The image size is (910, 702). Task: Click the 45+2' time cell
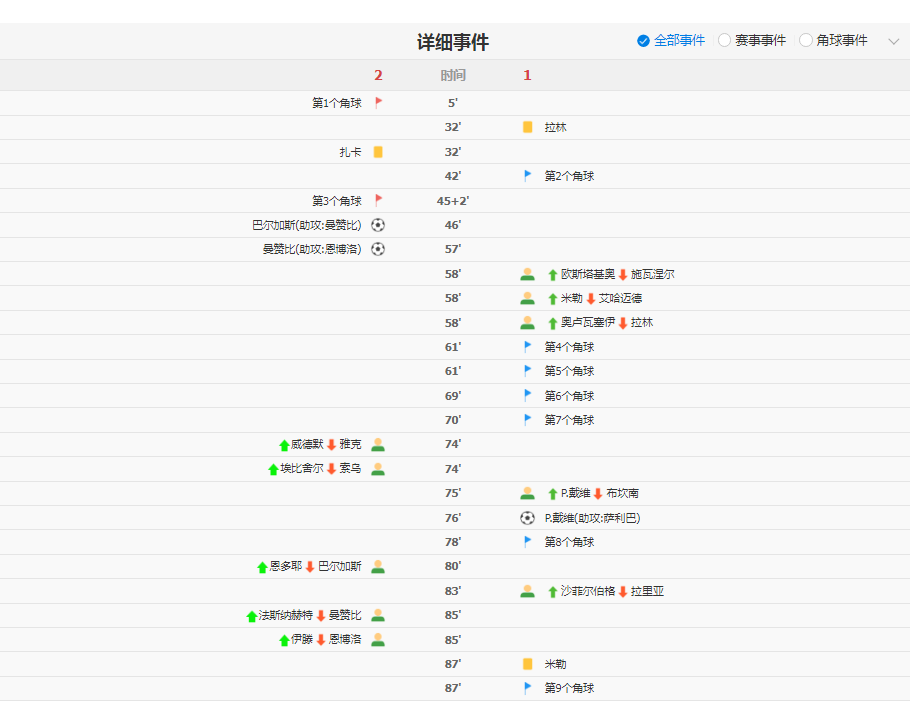[453, 201]
